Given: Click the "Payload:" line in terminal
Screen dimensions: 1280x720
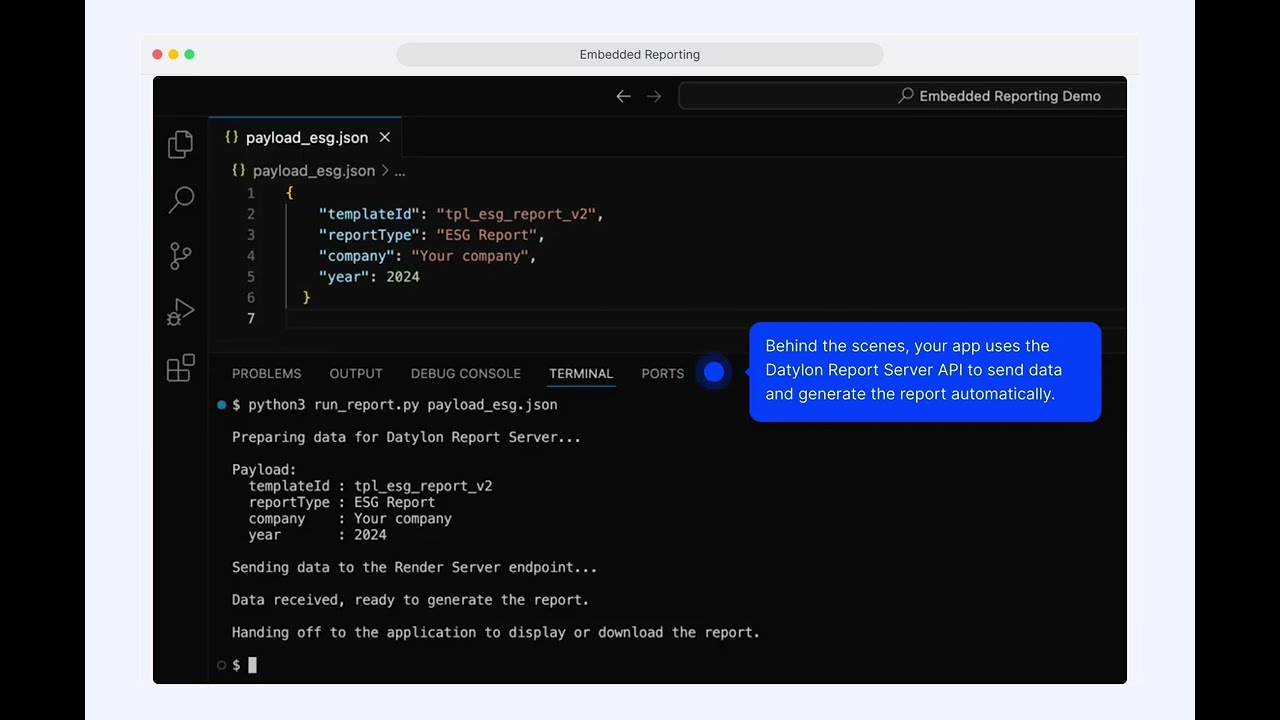Looking at the screenshot, I should tap(264, 470).
